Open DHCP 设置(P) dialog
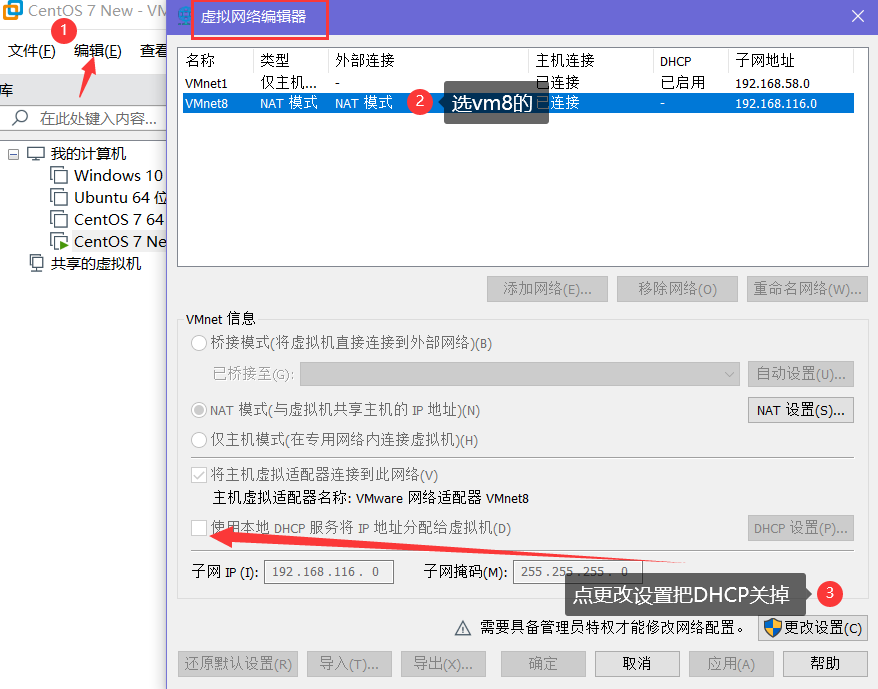 [x=801, y=528]
